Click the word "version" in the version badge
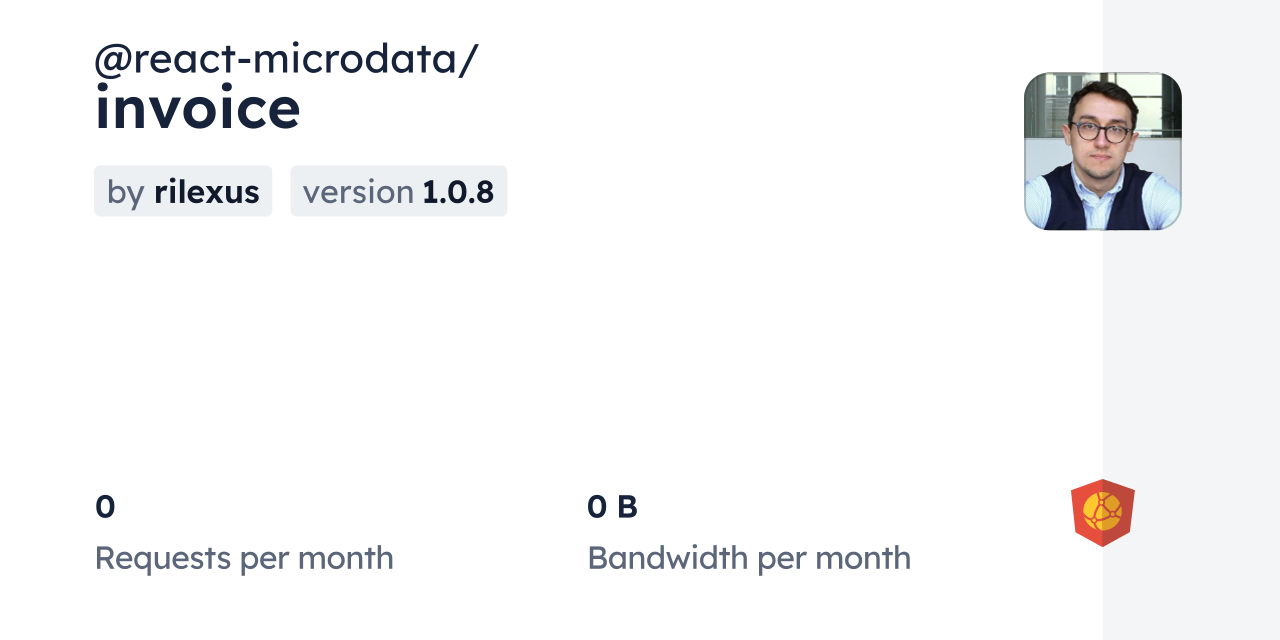The width and height of the screenshot is (1280, 640). point(358,192)
